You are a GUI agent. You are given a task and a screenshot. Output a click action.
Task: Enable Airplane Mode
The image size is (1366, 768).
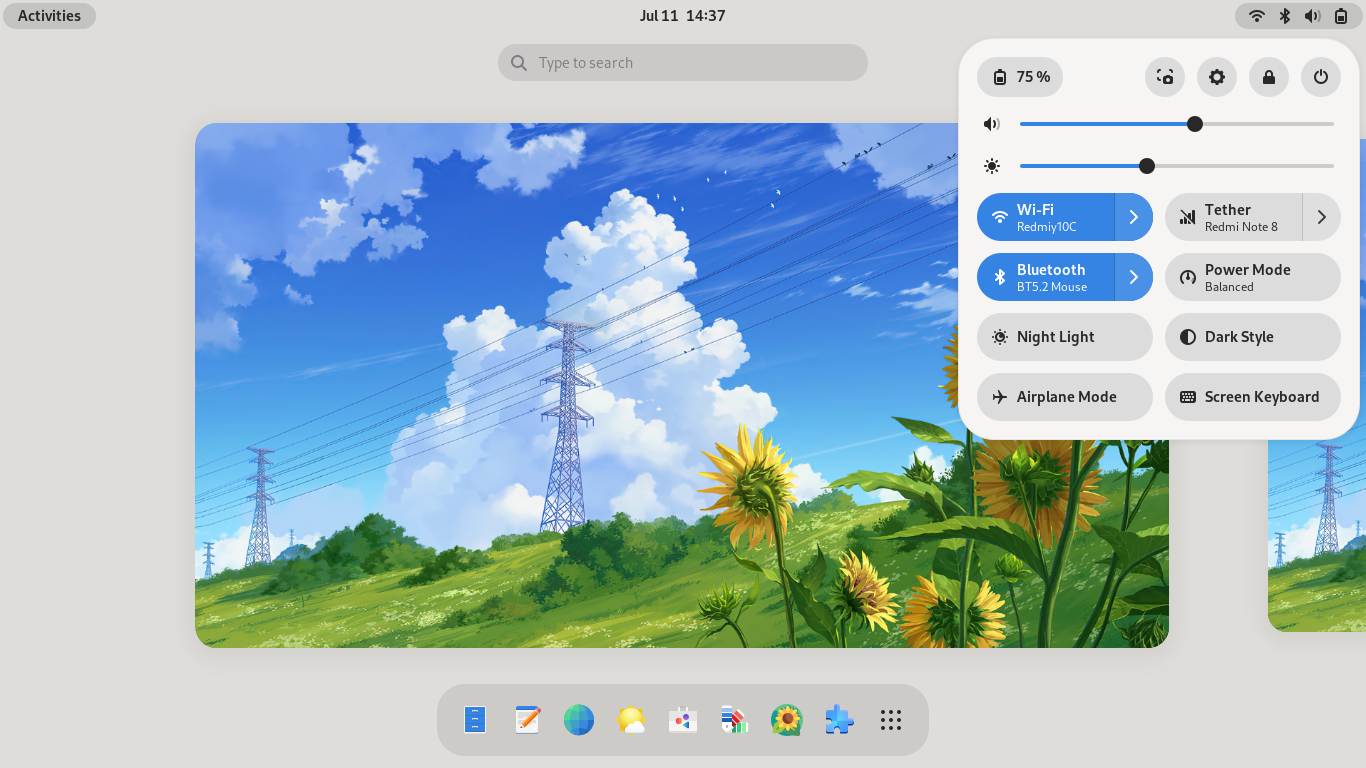[1065, 397]
